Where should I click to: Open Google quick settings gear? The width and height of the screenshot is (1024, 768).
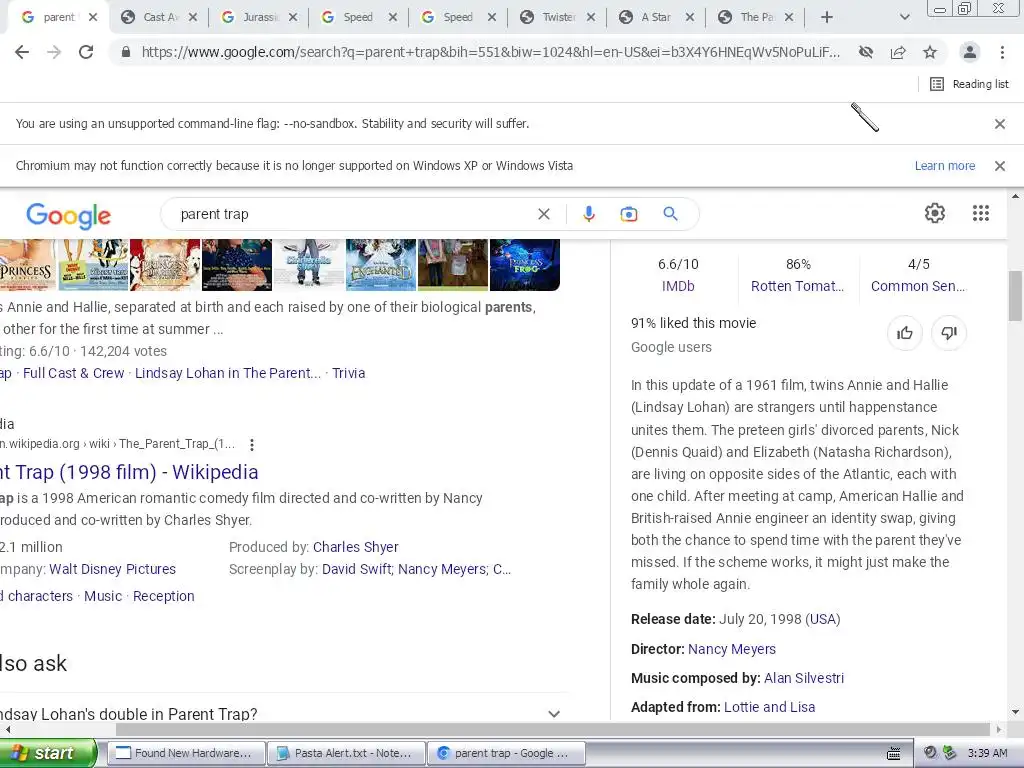tap(935, 213)
